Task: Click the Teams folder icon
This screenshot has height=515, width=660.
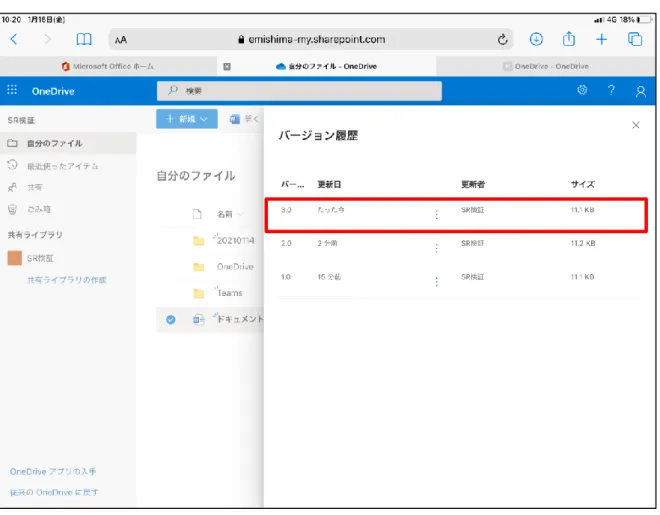Action: [x=199, y=293]
